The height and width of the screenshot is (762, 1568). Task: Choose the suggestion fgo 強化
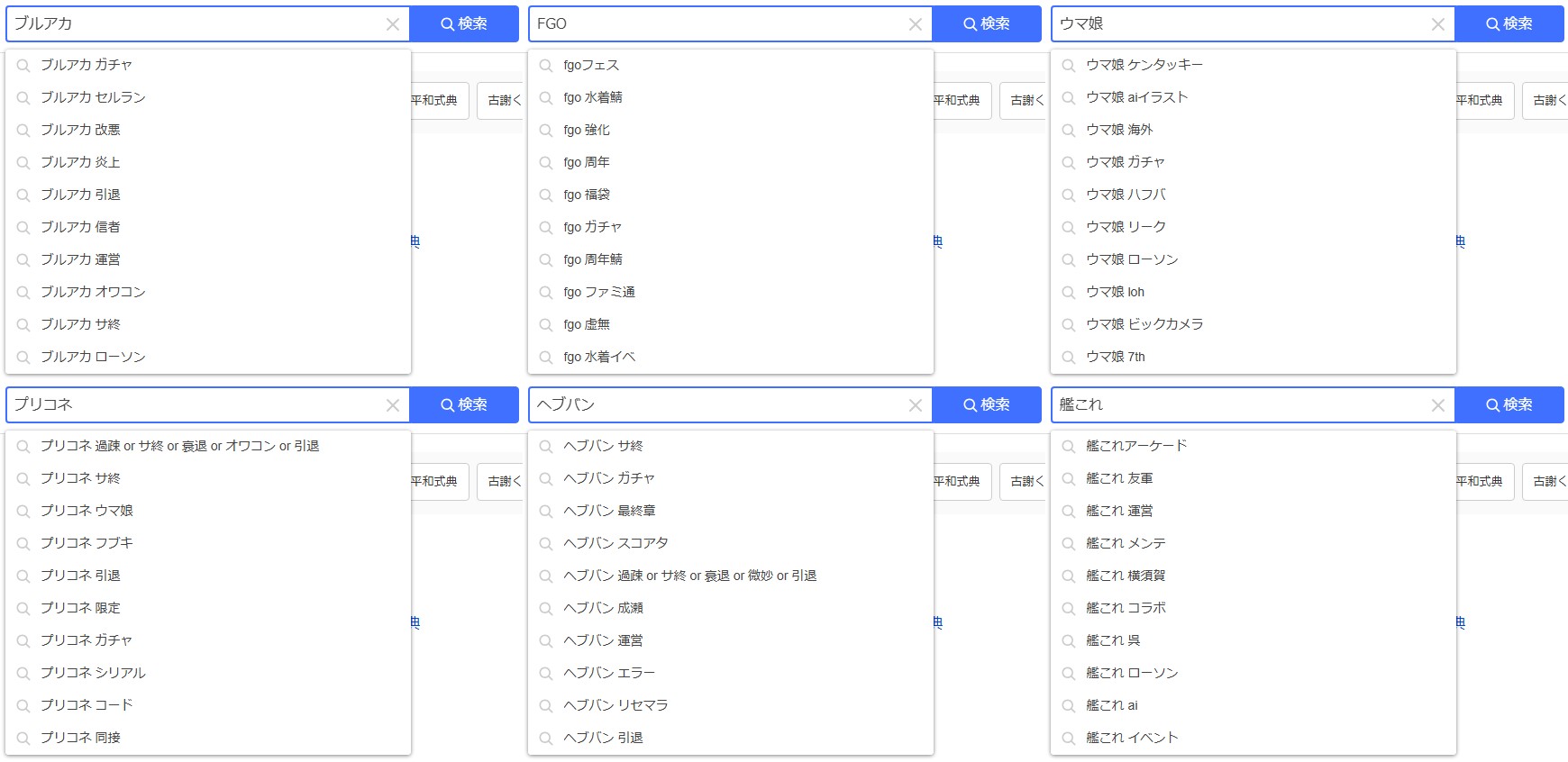click(731, 130)
